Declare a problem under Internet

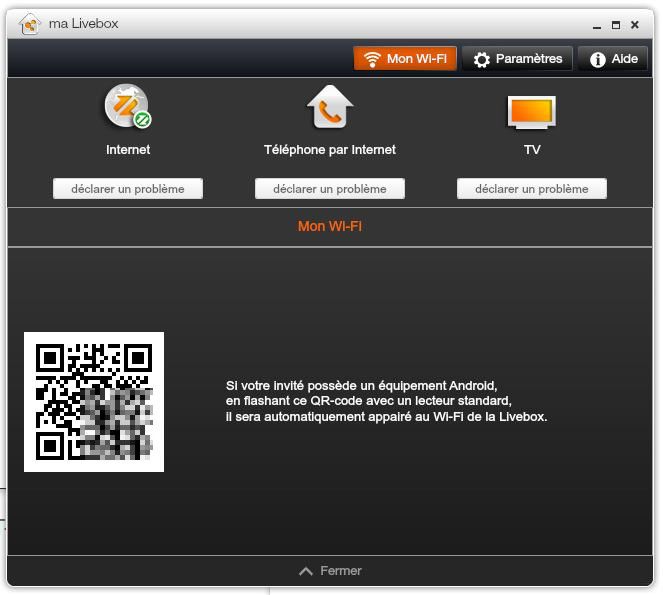pos(128,189)
